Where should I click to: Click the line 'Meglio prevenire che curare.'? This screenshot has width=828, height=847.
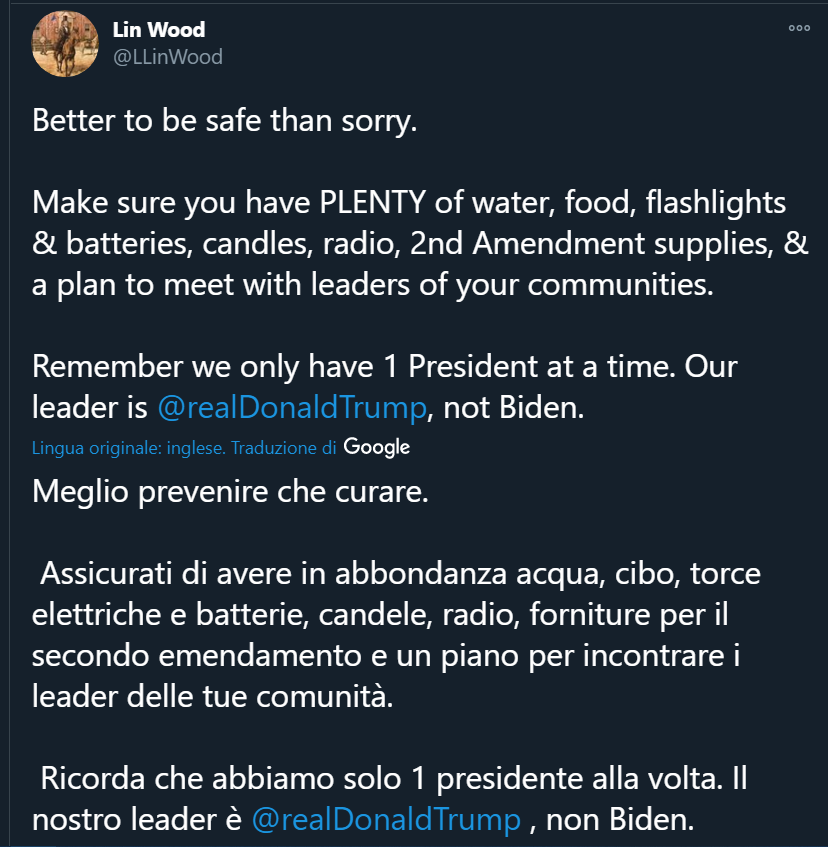coord(230,492)
